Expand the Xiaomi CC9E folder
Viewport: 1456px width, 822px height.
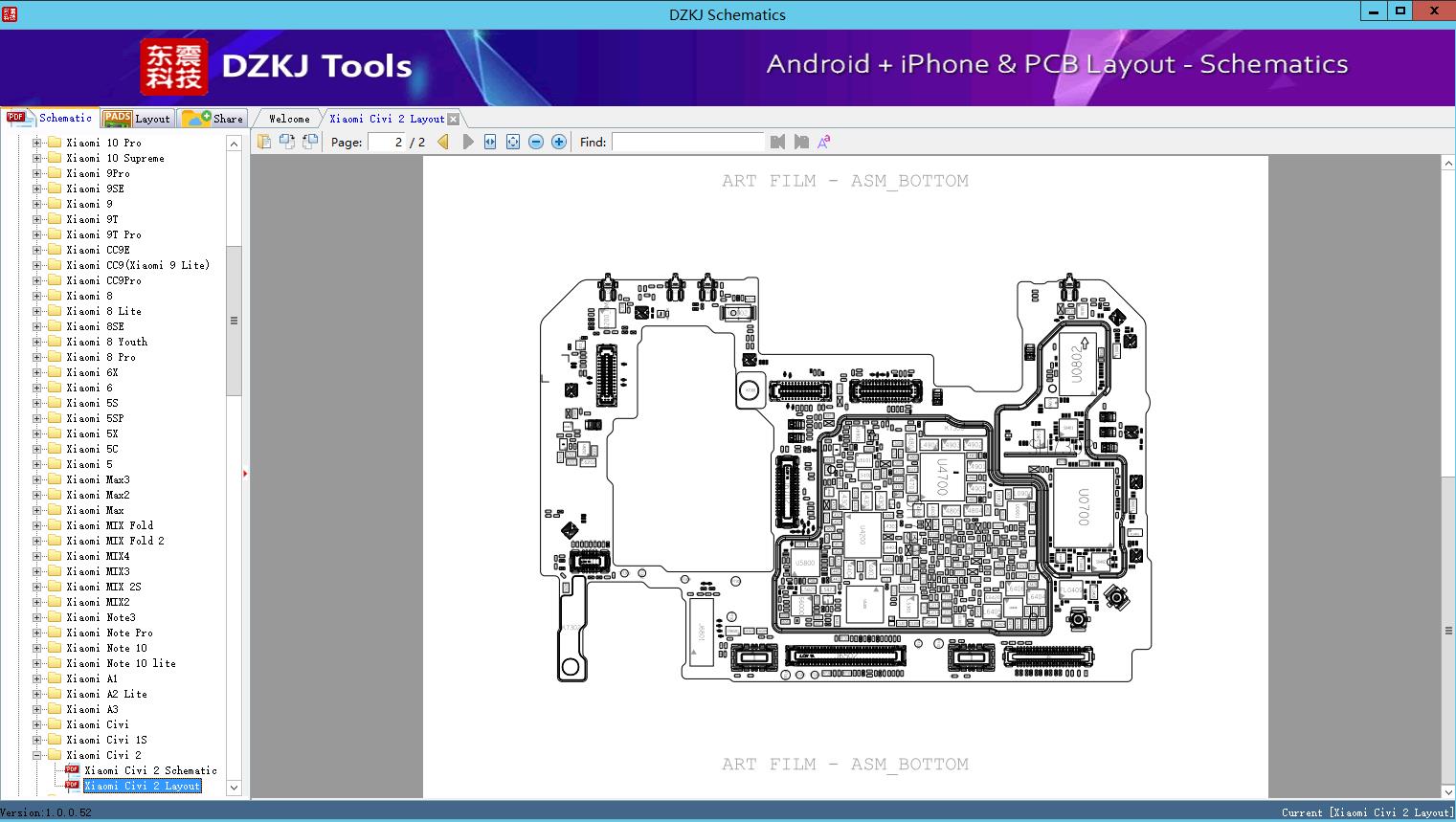coord(36,250)
